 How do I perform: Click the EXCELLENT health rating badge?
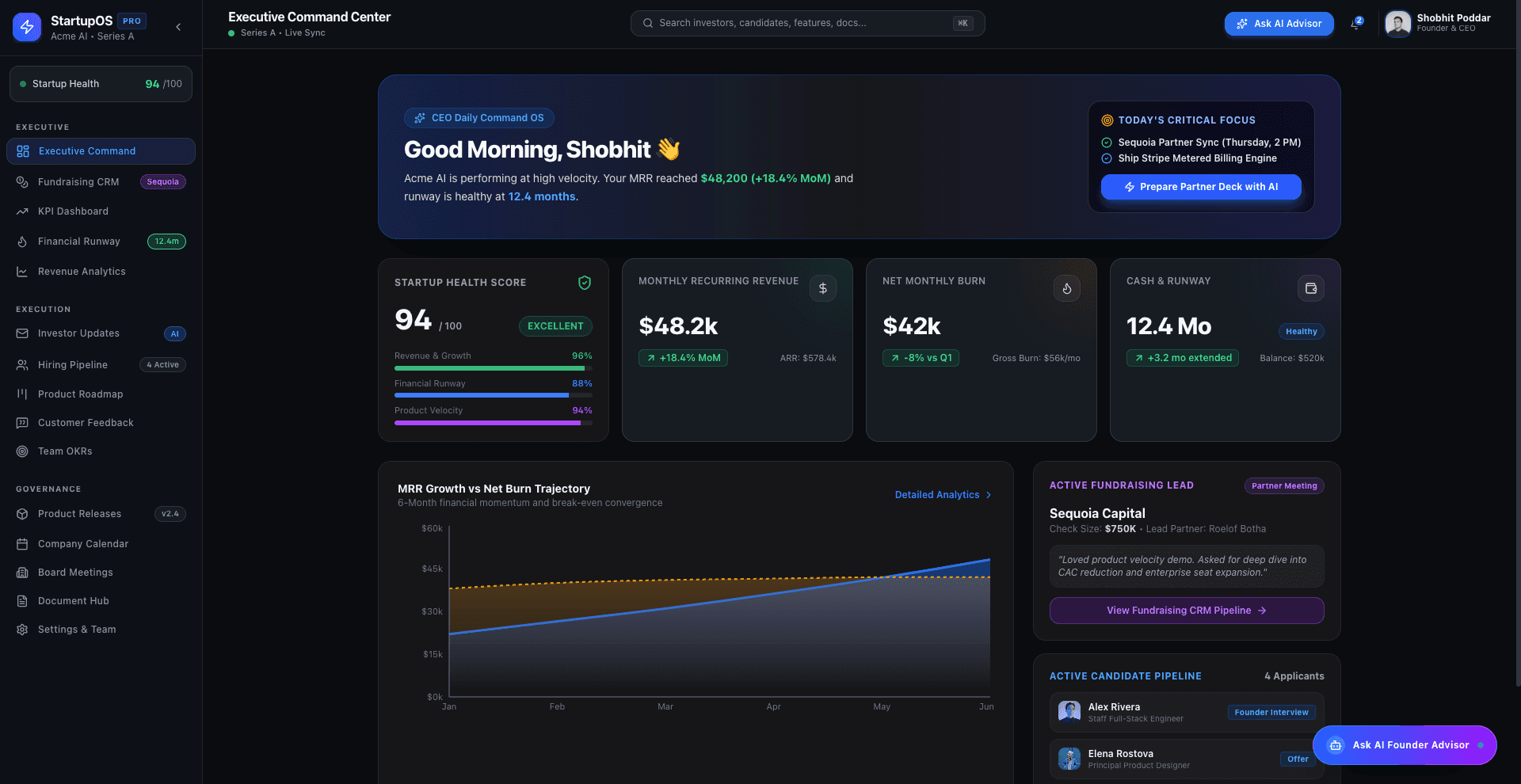tap(555, 326)
